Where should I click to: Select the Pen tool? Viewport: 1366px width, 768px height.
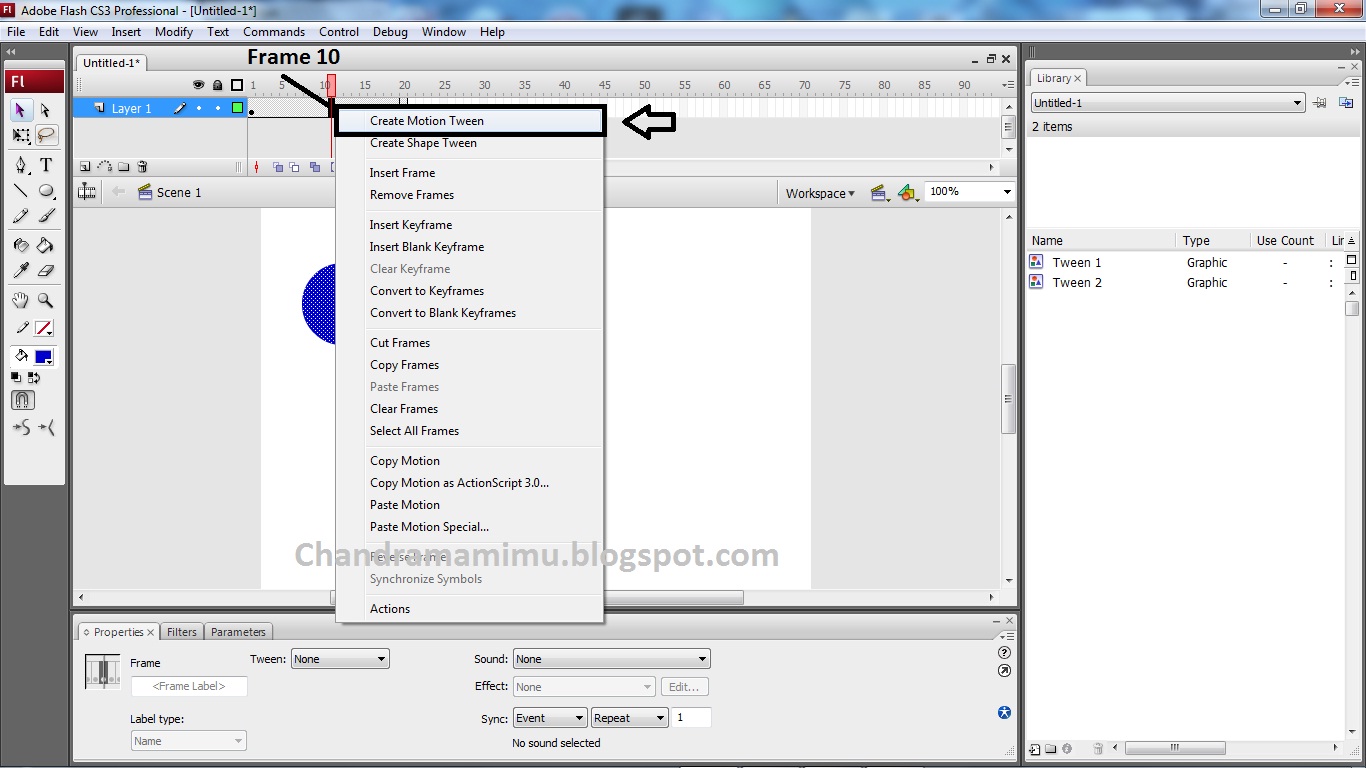pyautogui.click(x=21, y=165)
